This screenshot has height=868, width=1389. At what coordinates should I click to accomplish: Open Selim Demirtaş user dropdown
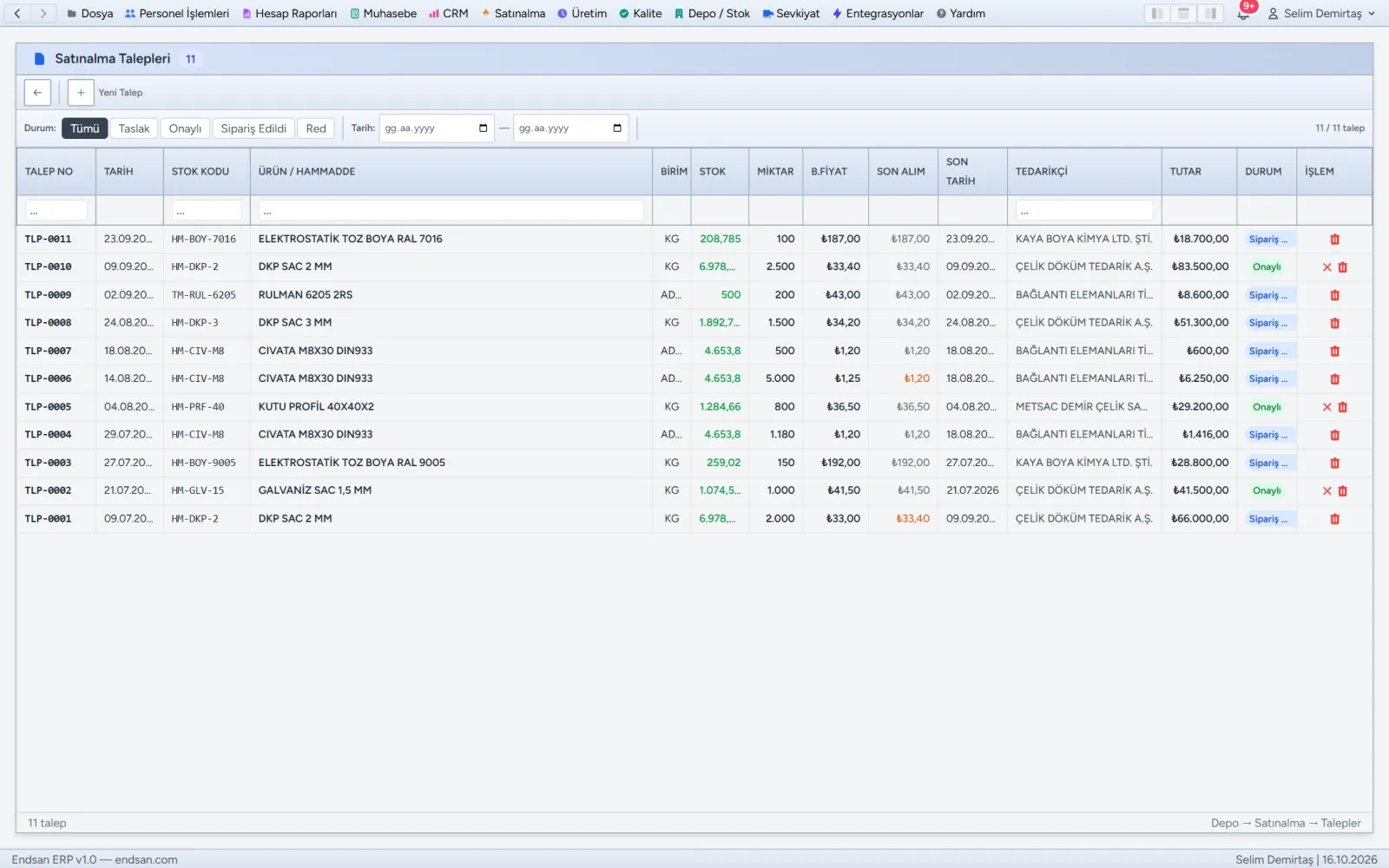click(1322, 14)
